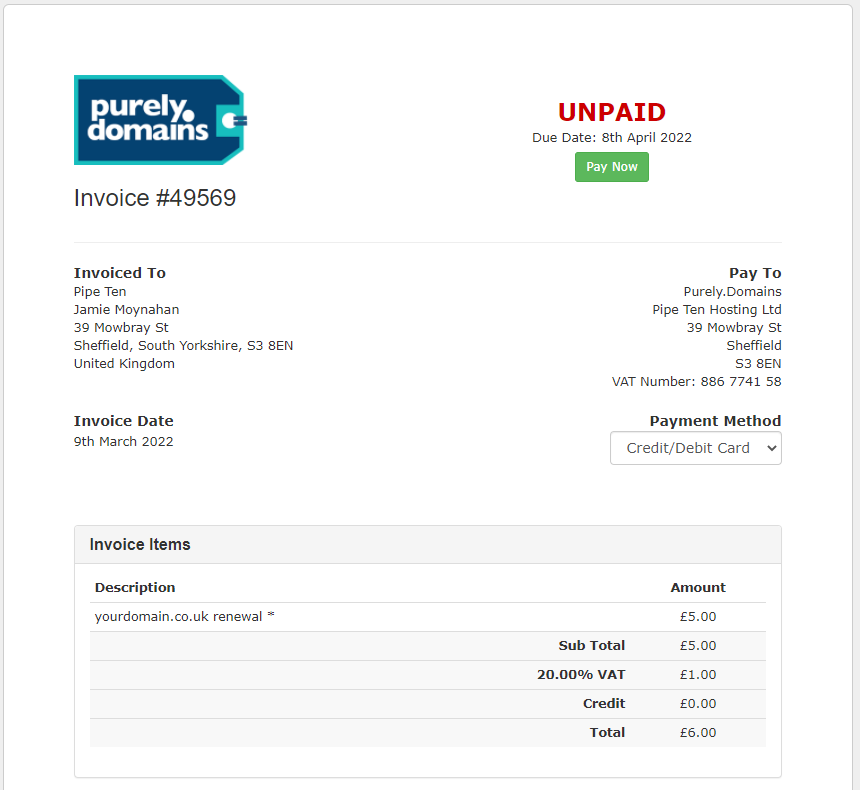Image resolution: width=860 pixels, height=790 pixels.
Task: Click the Credit £0.00 value
Action: 698,703
